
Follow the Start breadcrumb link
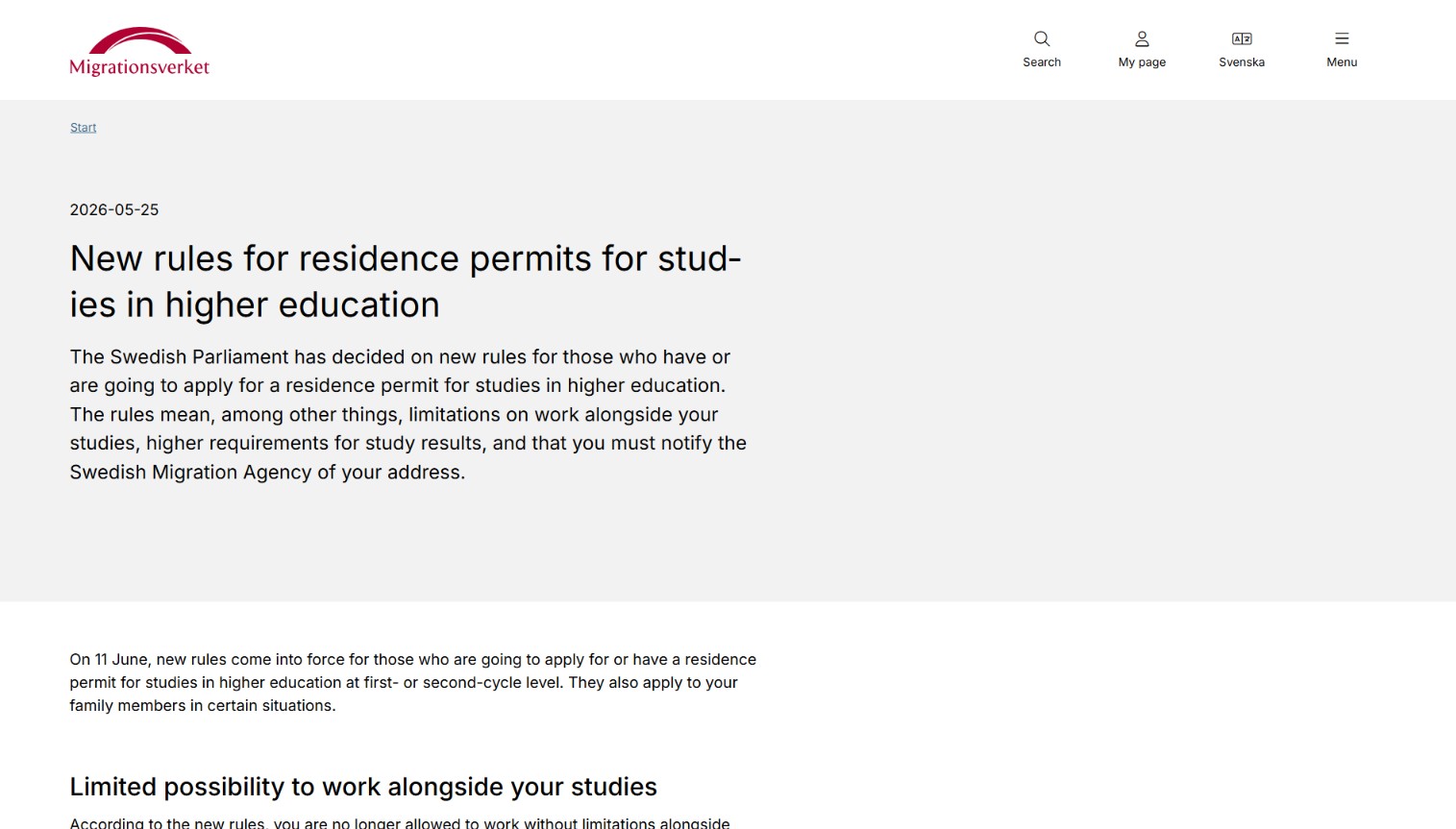(x=83, y=128)
